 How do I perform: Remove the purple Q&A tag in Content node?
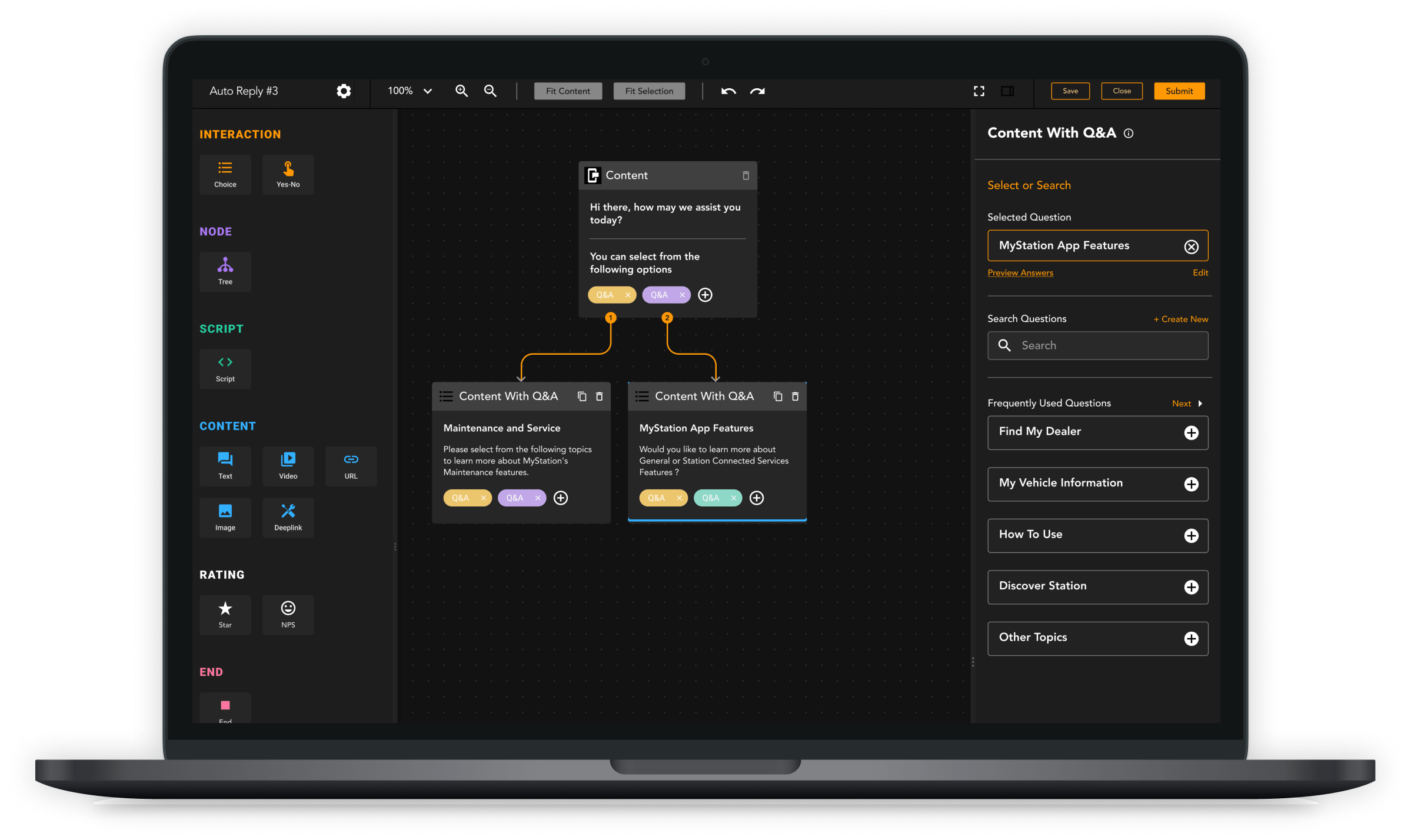tap(682, 295)
